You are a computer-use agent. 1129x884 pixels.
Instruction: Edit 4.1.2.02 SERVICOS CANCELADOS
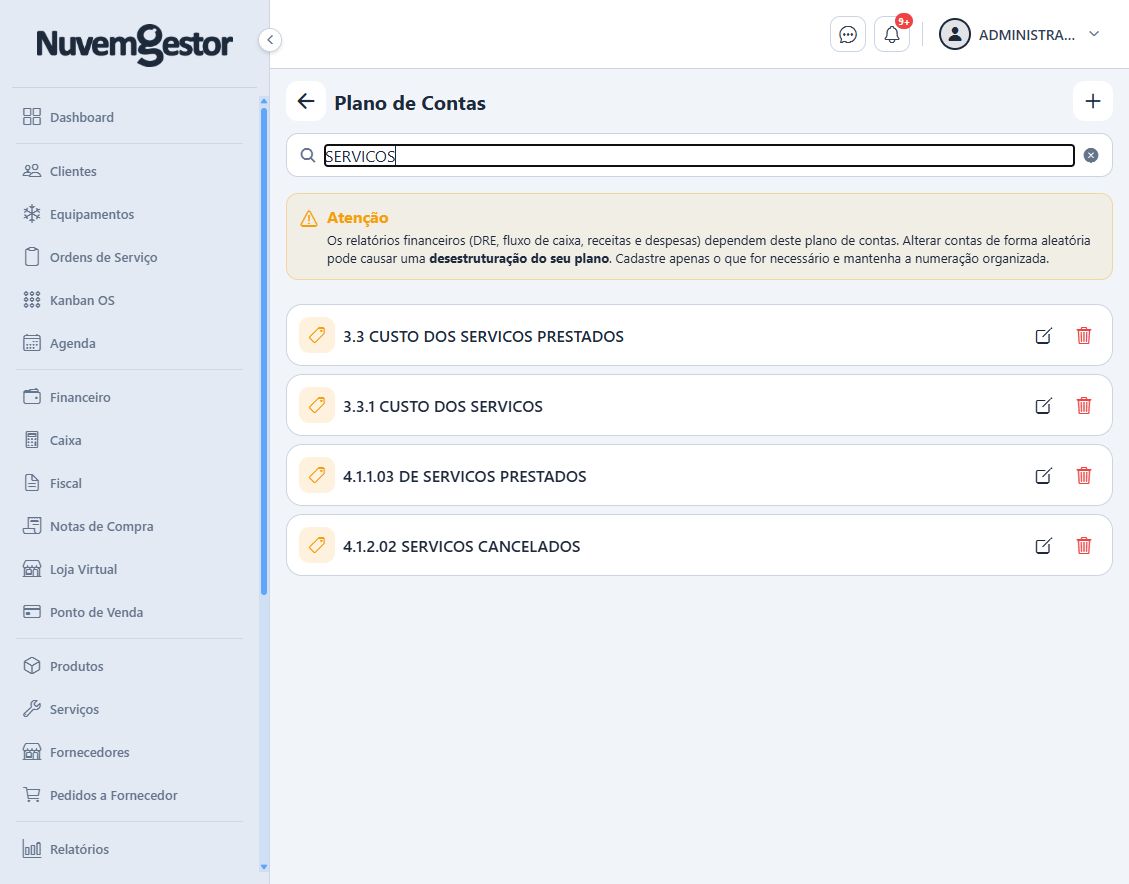coord(1043,546)
